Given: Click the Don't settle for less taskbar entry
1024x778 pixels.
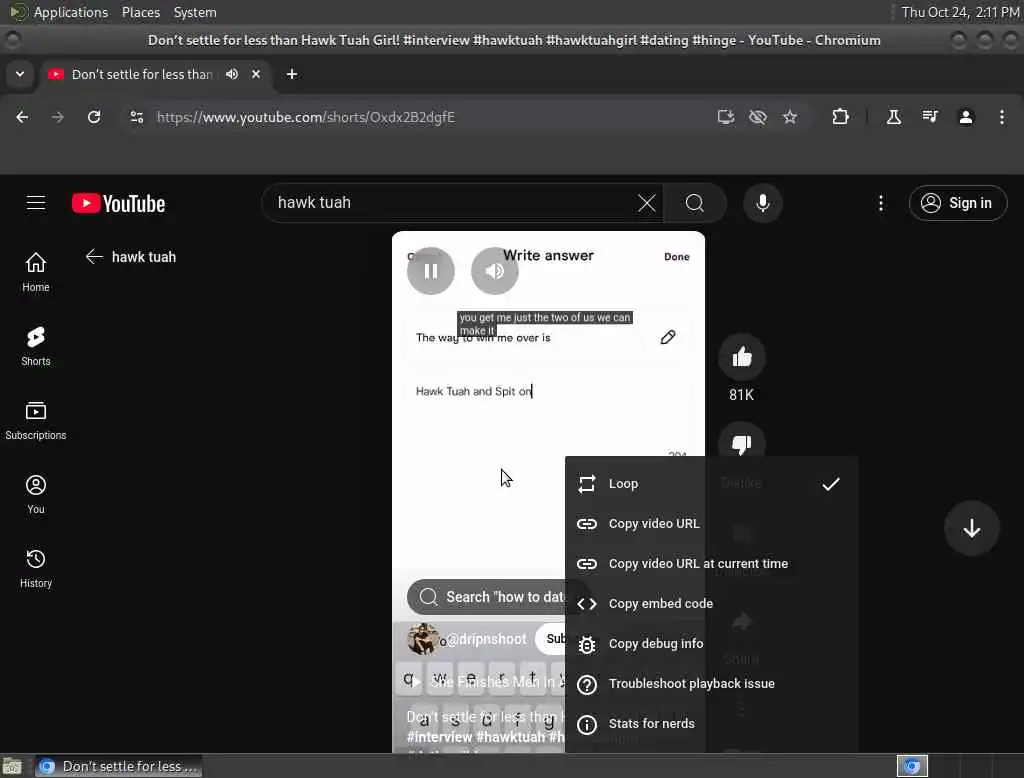Looking at the screenshot, I should pyautogui.click(x=118, y=766).
